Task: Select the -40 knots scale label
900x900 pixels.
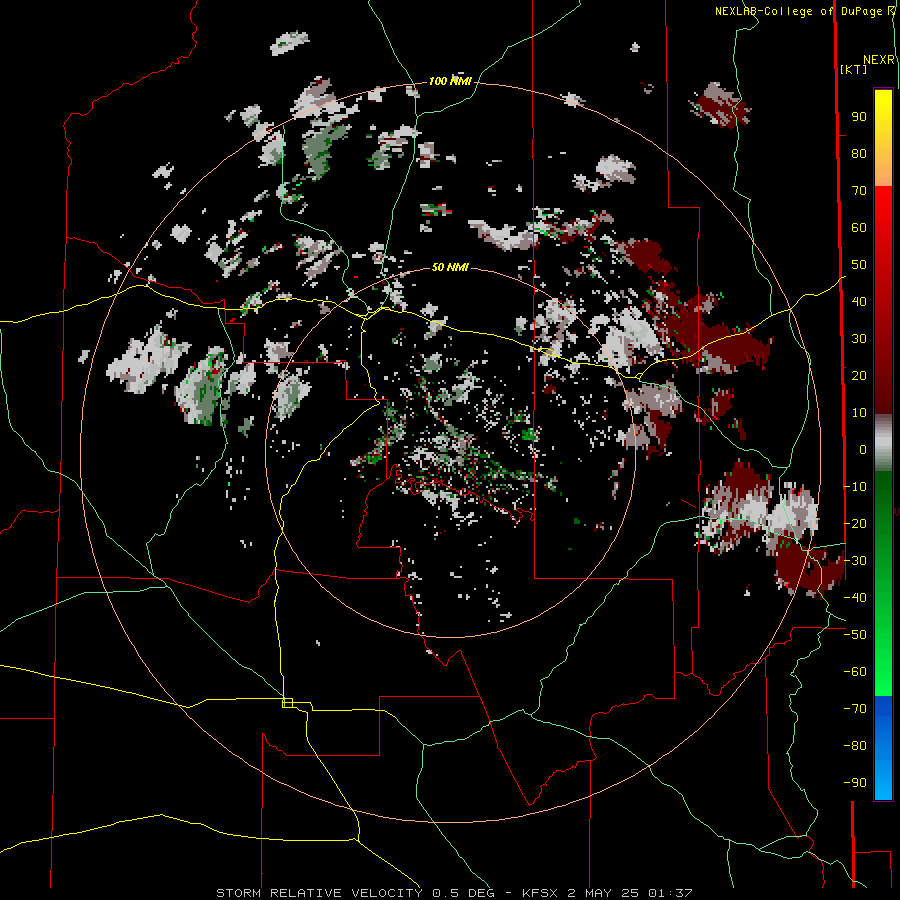Action: (x=855, y=598)
